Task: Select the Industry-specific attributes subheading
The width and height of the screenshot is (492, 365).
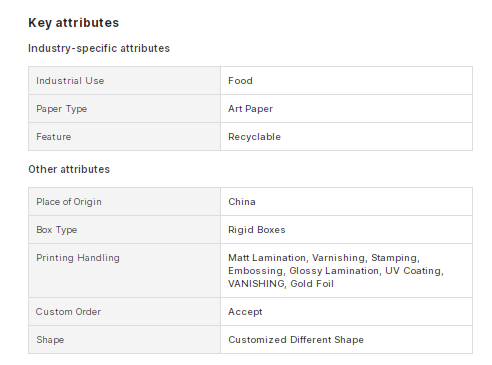Action: pyautogui.click(x=99, y=48)
